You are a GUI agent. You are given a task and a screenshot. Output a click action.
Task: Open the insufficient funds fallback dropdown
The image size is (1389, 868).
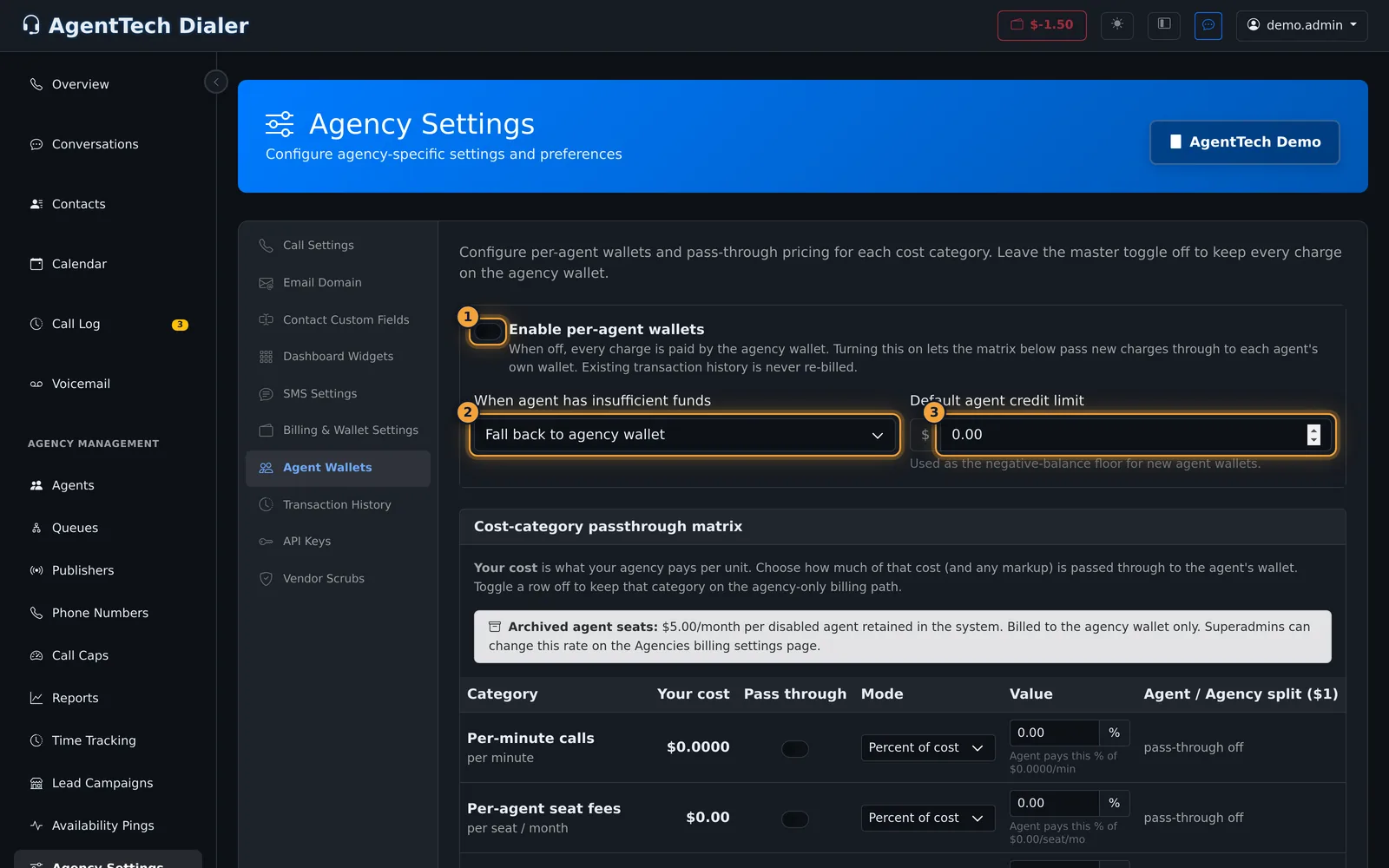684,435
